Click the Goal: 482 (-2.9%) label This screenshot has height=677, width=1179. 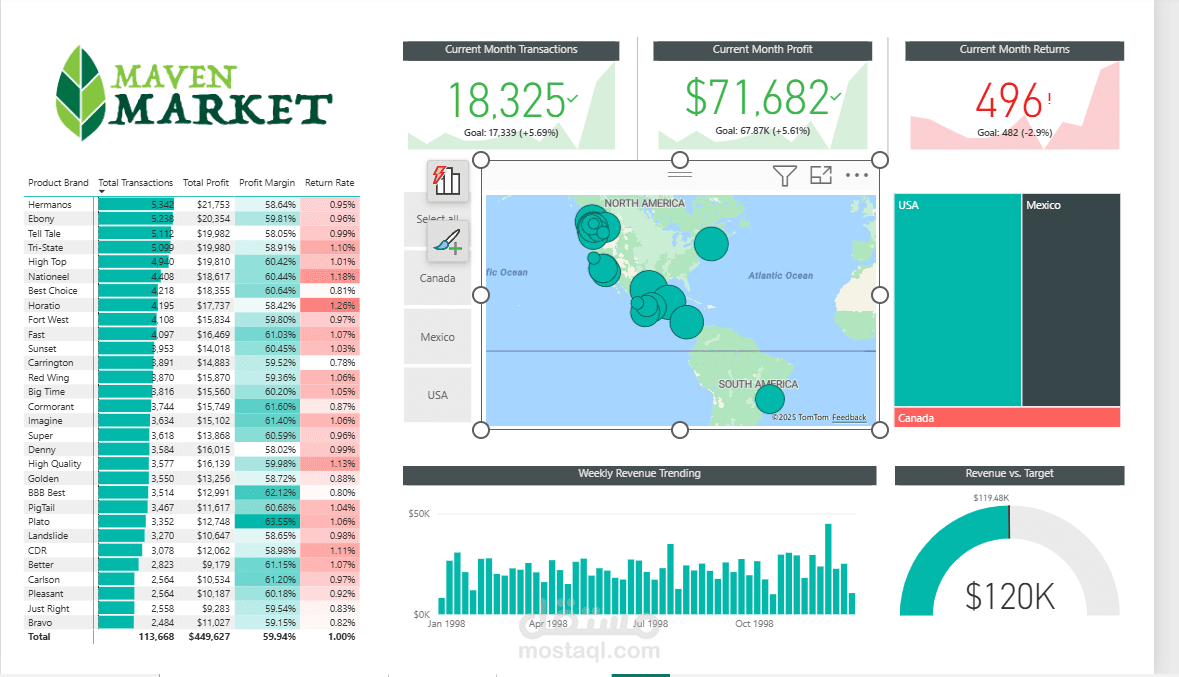pos(1014,132)
